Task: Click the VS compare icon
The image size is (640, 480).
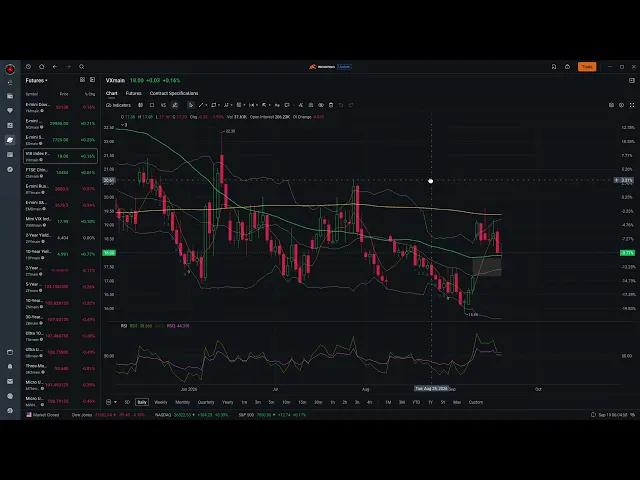Action: pos(163,105)
